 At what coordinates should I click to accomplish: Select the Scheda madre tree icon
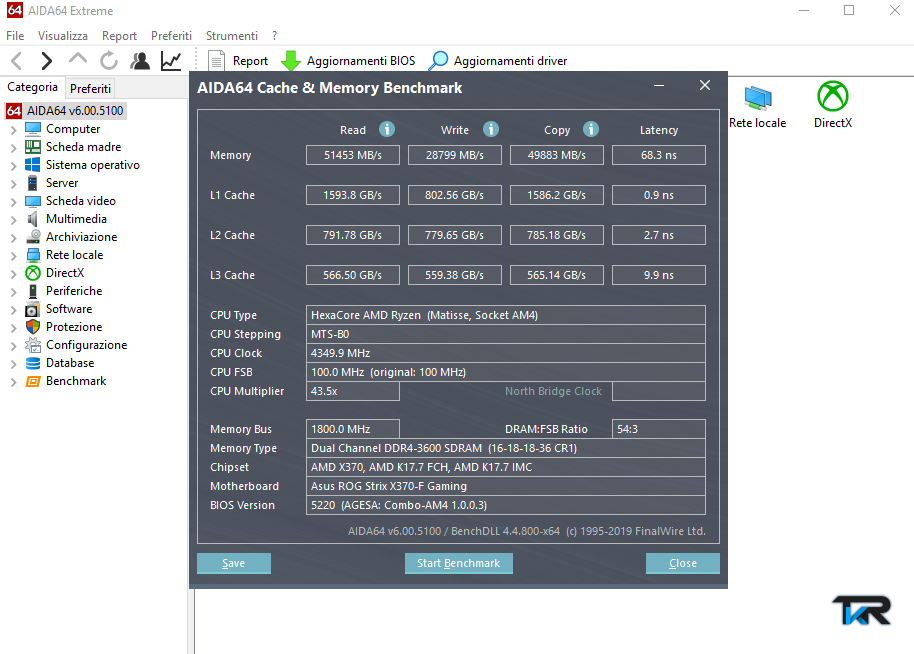[x=33, y=147]
